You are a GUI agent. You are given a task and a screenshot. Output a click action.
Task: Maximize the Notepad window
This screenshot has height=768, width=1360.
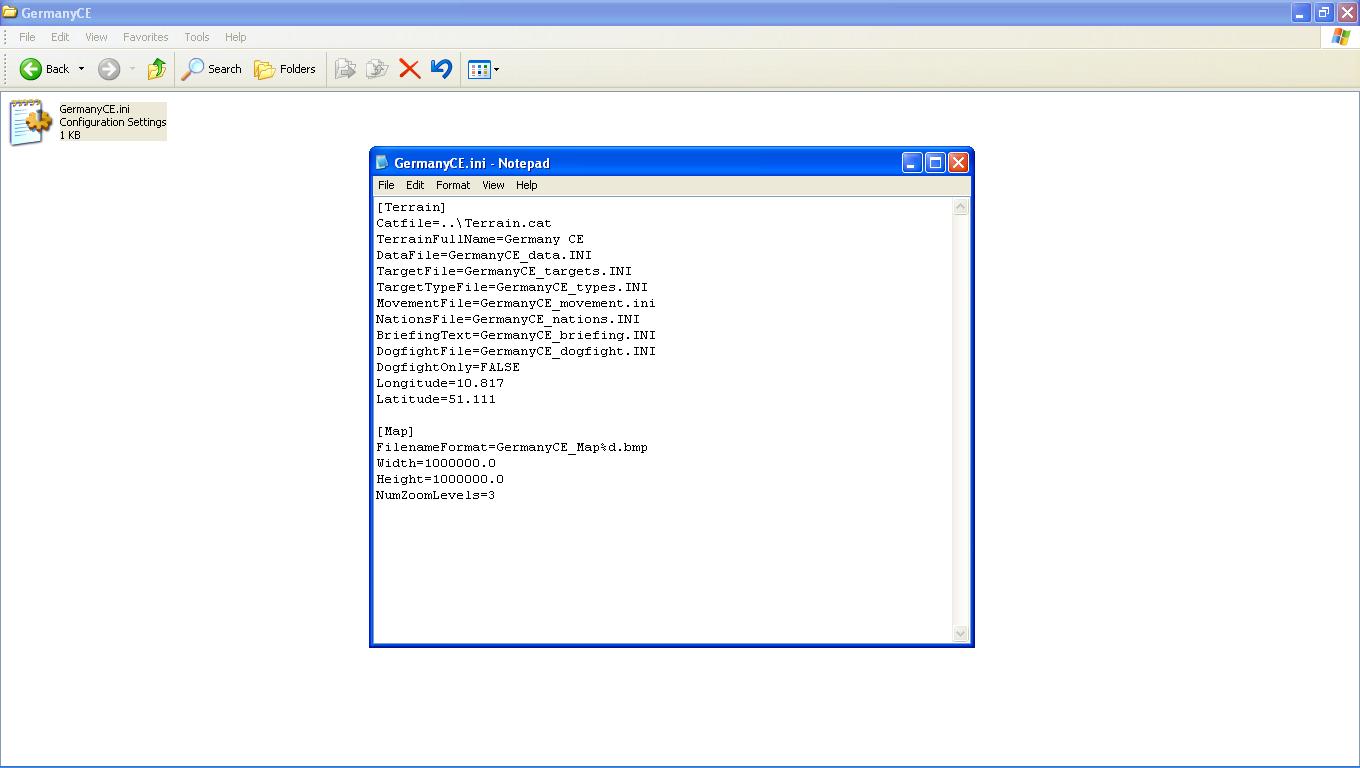click(x=935, y=163)
